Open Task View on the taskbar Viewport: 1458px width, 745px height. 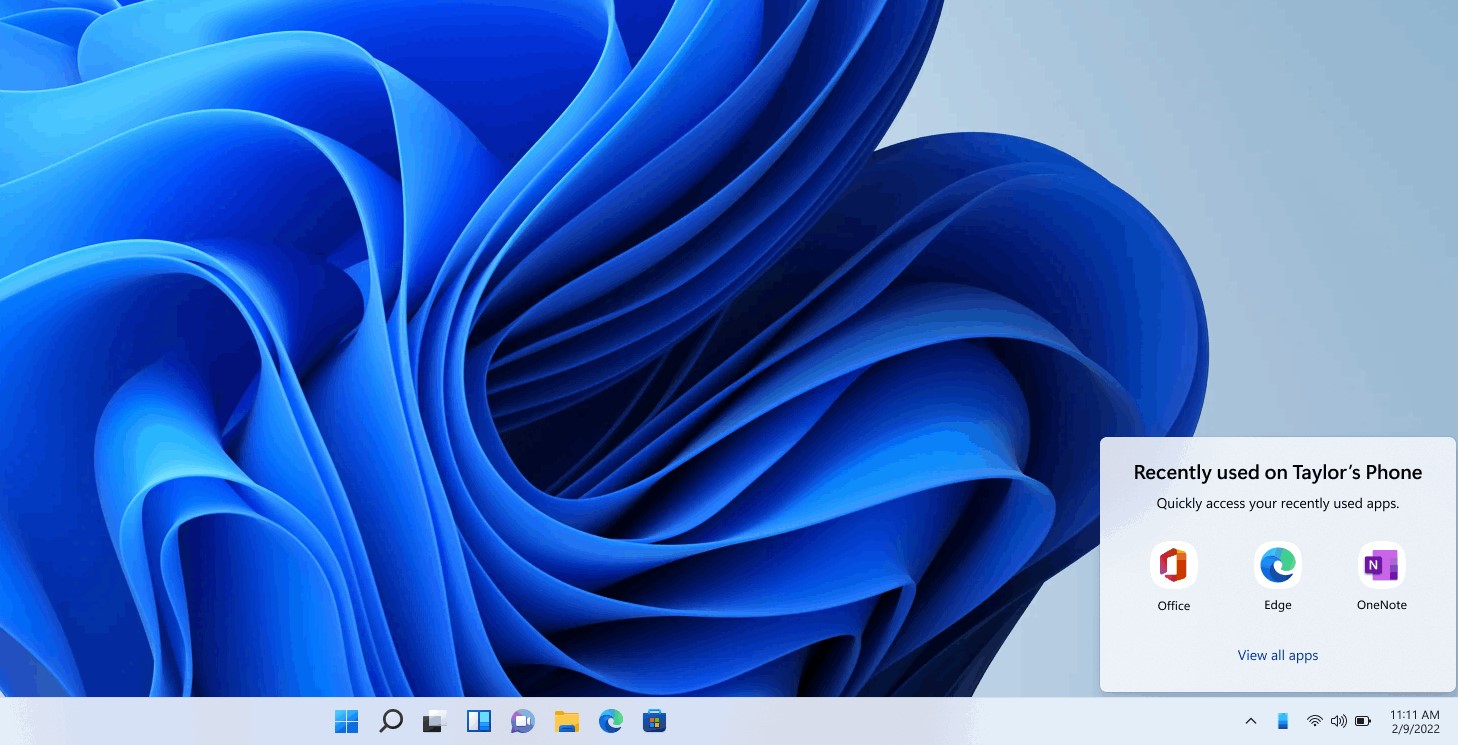click(434, 721)
